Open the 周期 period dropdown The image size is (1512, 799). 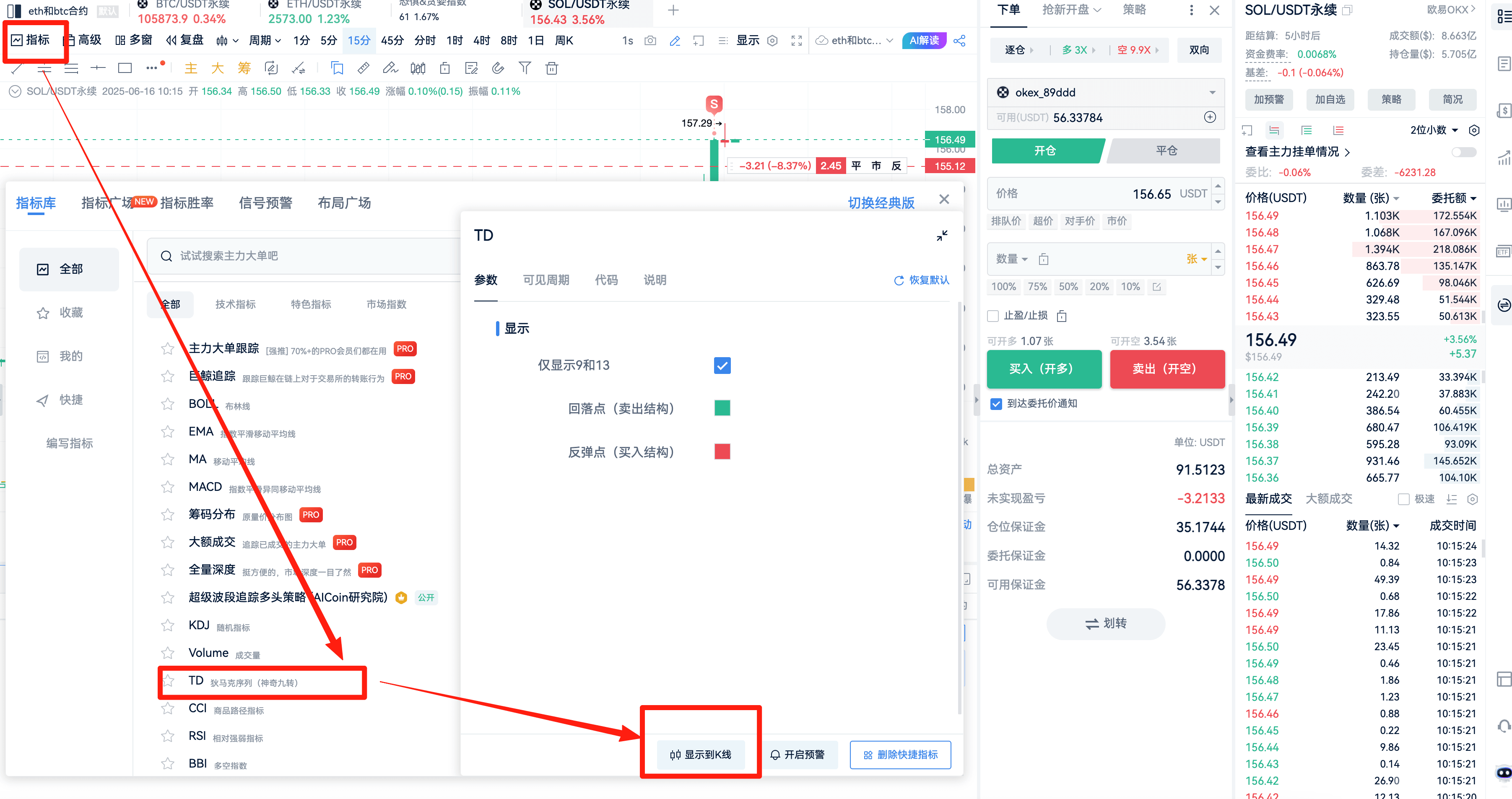[x=265, y=41]
